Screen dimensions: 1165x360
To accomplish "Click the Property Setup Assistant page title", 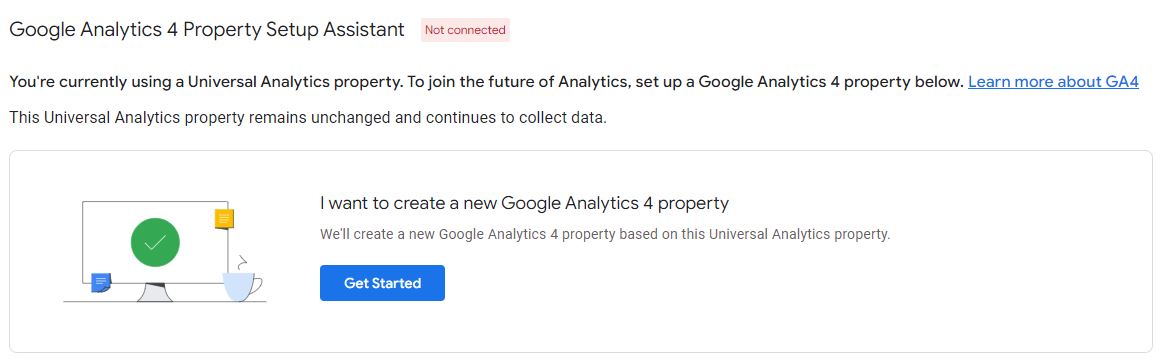I will point(207,30).
